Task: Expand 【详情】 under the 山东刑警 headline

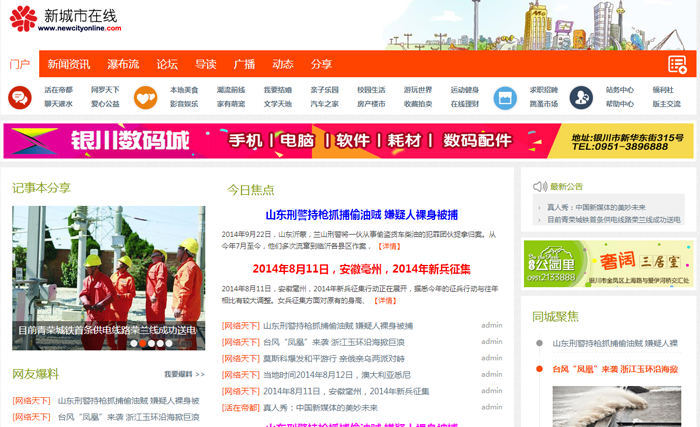Action: pos(388,245)
